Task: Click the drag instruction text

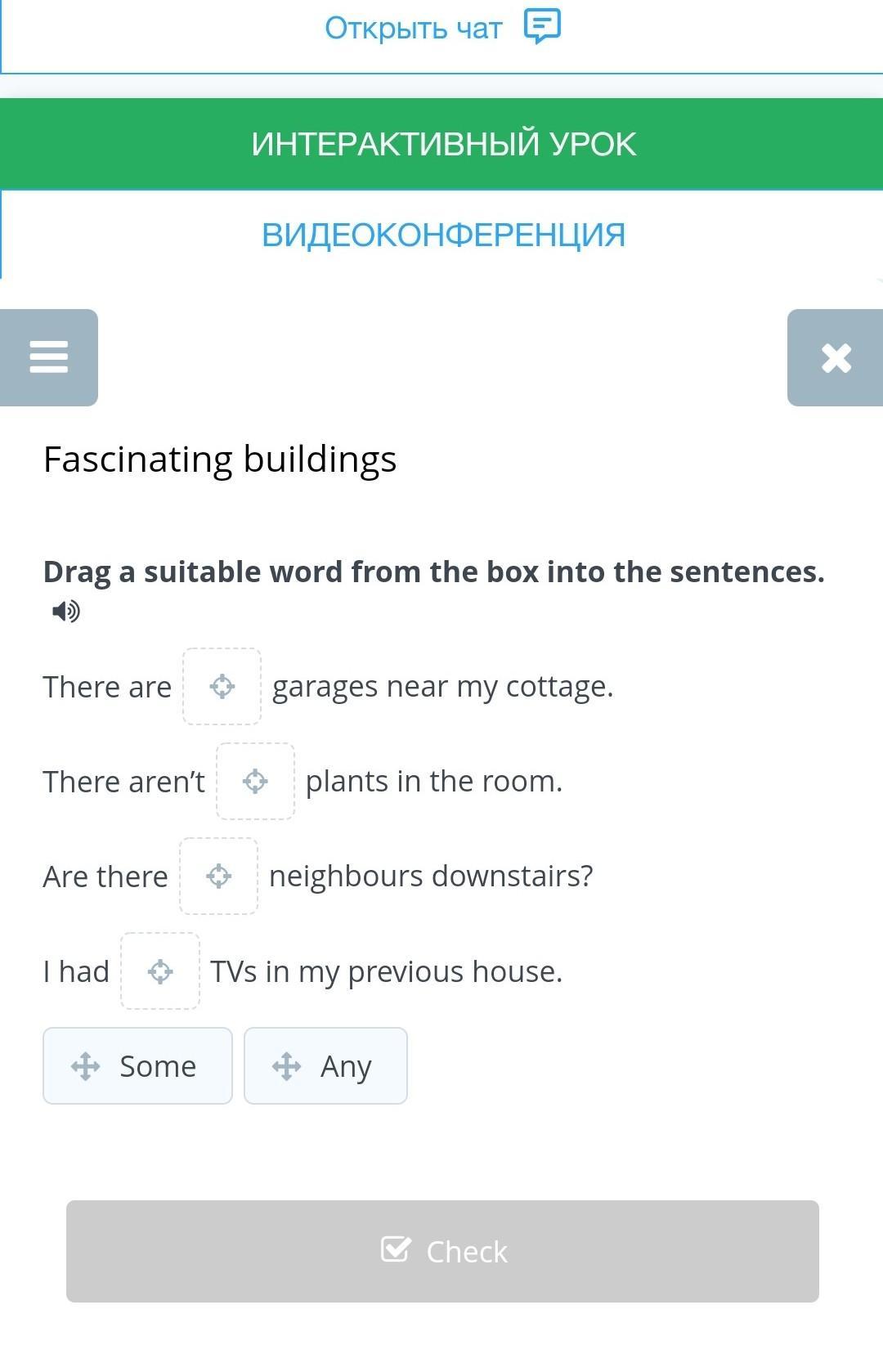Action: pos(433,572)
